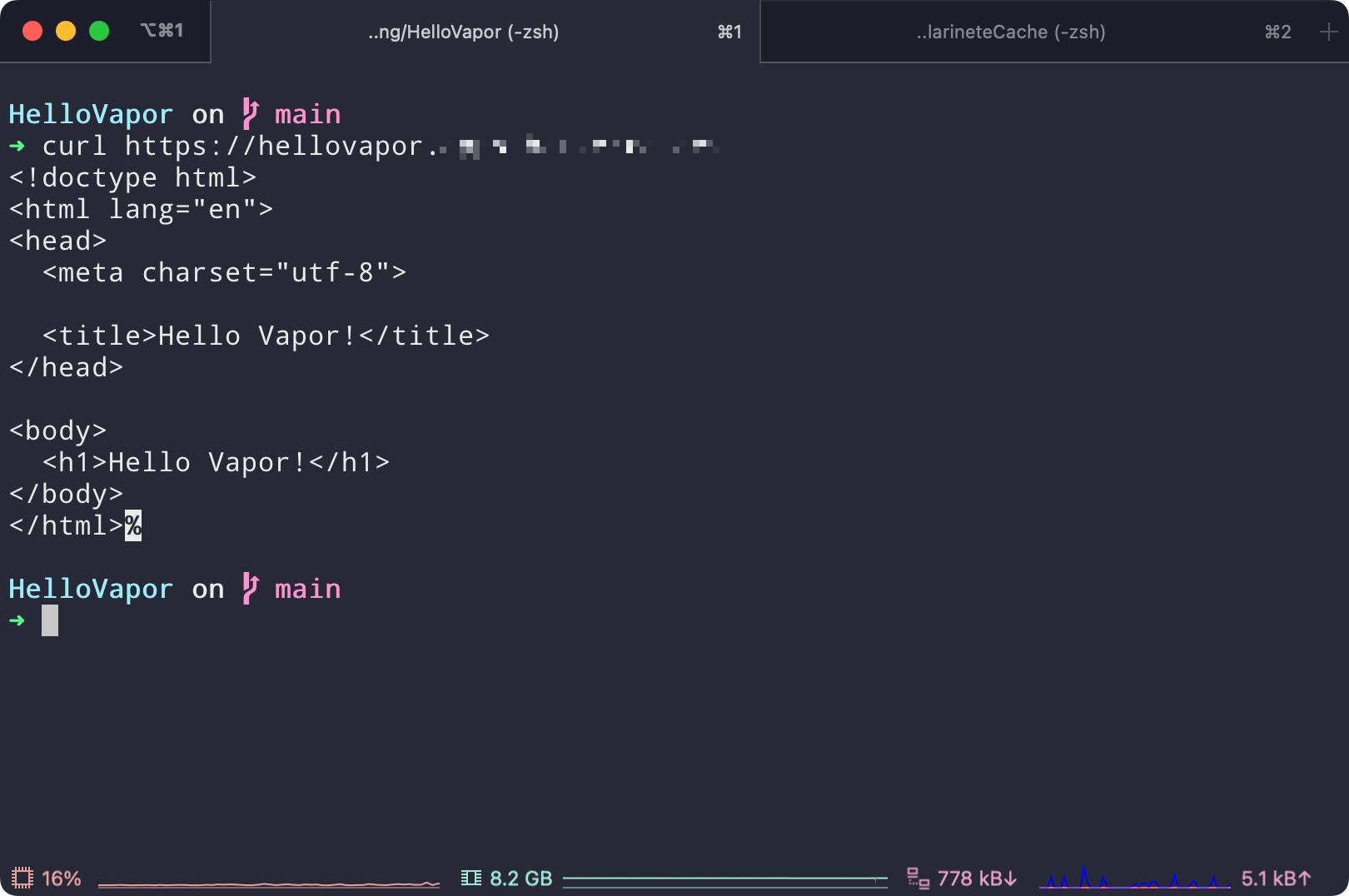Click the <!doctype html> output line
This screenshot has height=896, width=1349.
(x=132, y=178)
